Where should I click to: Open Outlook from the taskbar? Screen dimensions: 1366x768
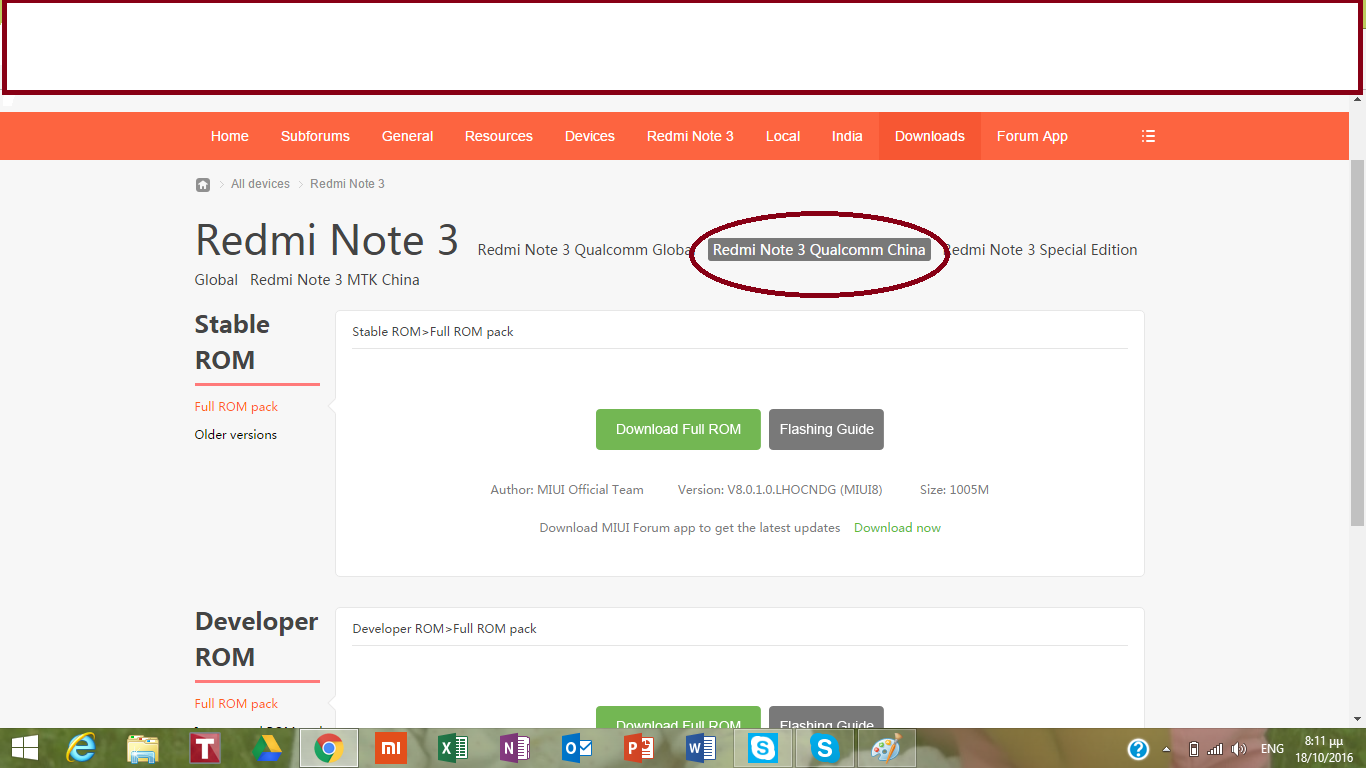click(x=577, y=748)
